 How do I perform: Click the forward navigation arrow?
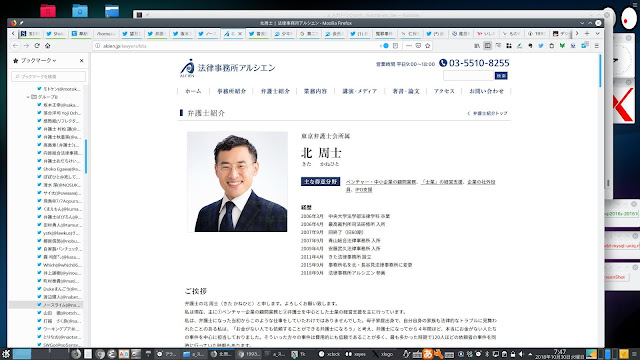26,46
